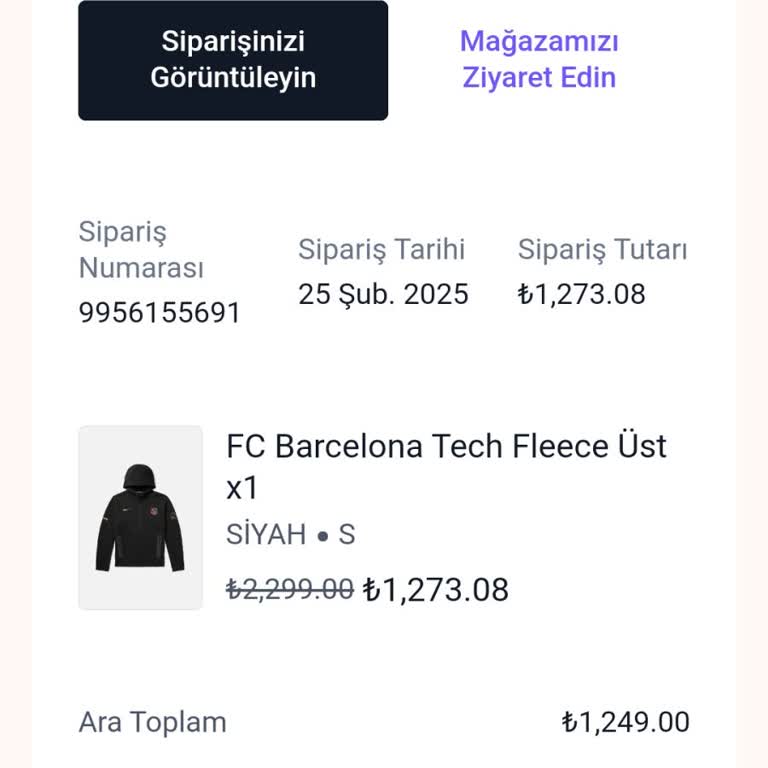Click the Siparişinizi Görüntüleyin button

[233, 60]
